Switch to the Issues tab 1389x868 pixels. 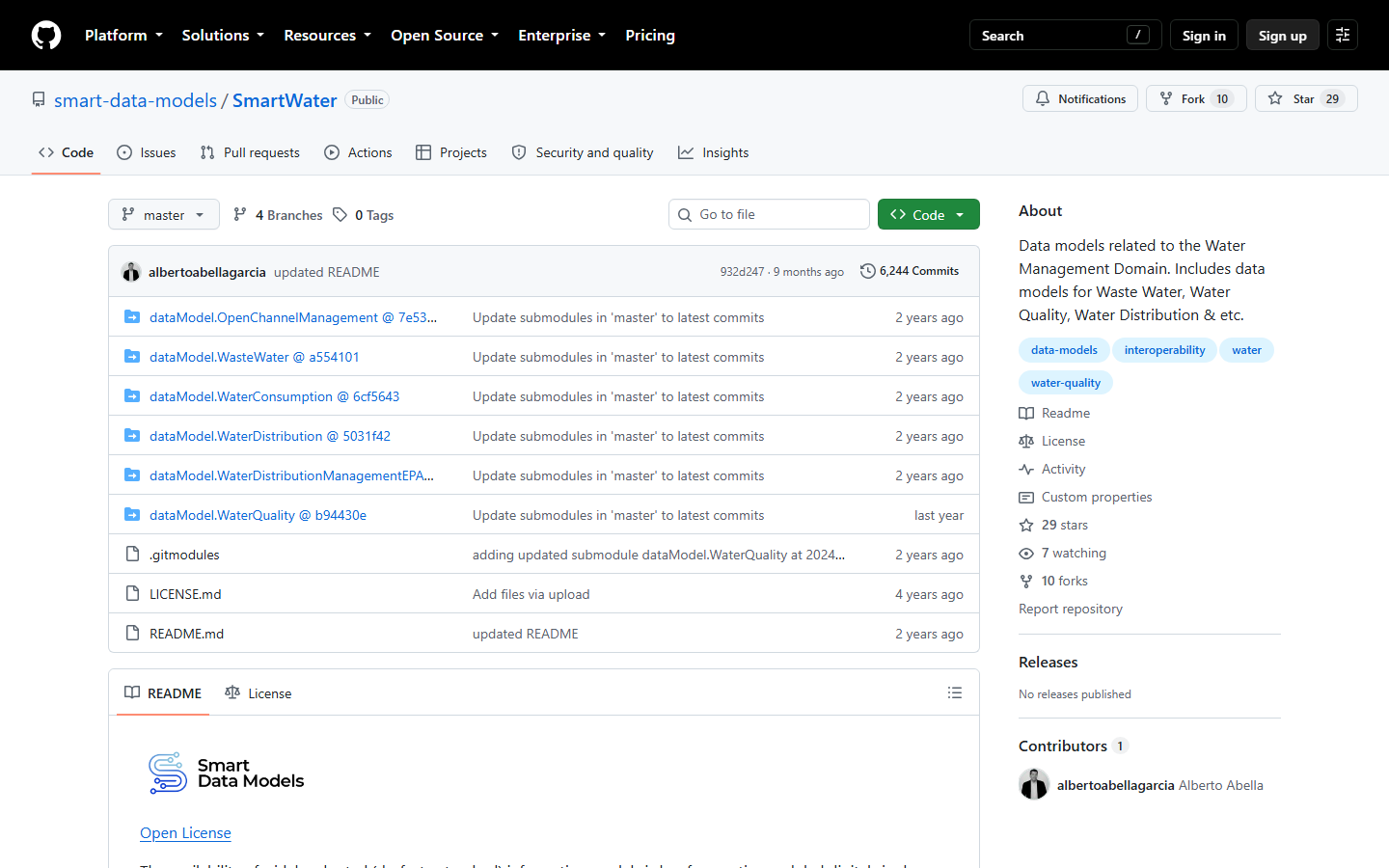(x=147, y=152)
